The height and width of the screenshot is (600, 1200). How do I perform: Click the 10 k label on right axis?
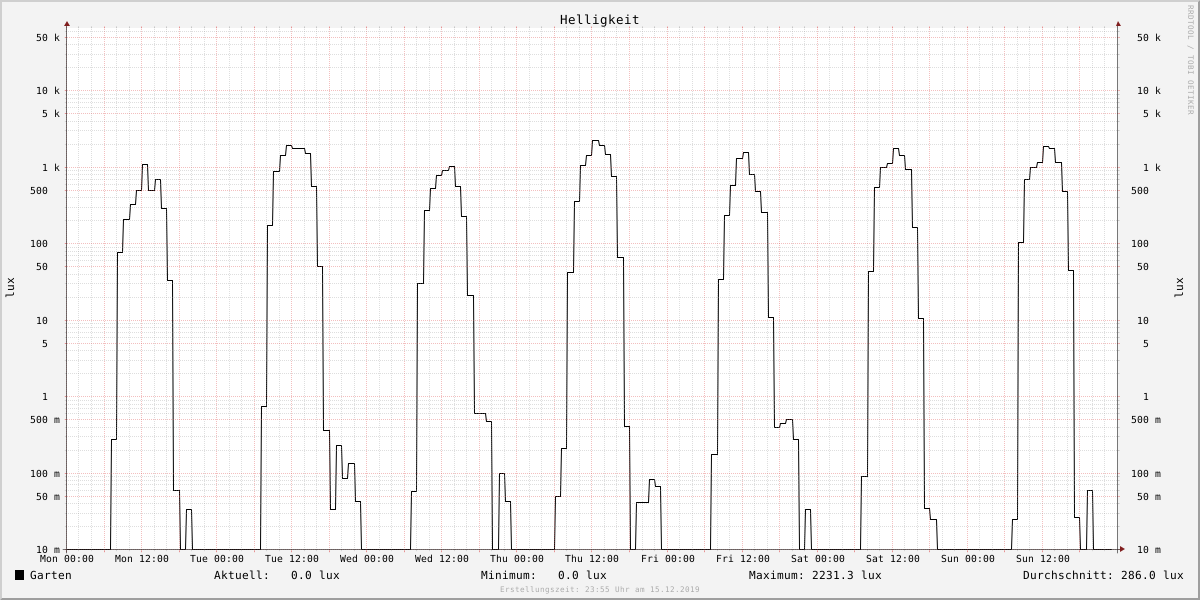click(1149, 91)
